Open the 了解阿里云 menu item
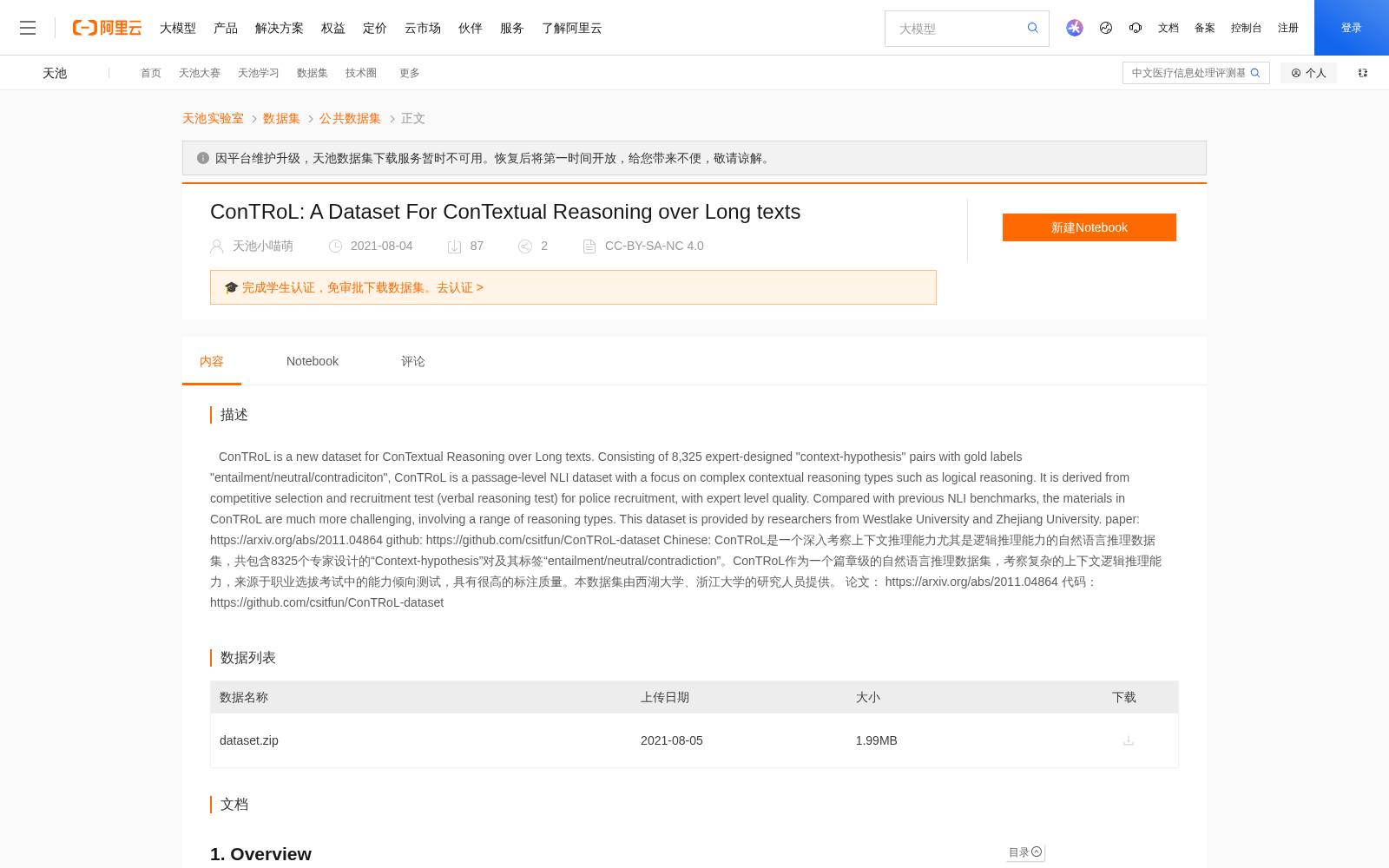This screenshot has height=868, width=1389. (x=572, y=28)
